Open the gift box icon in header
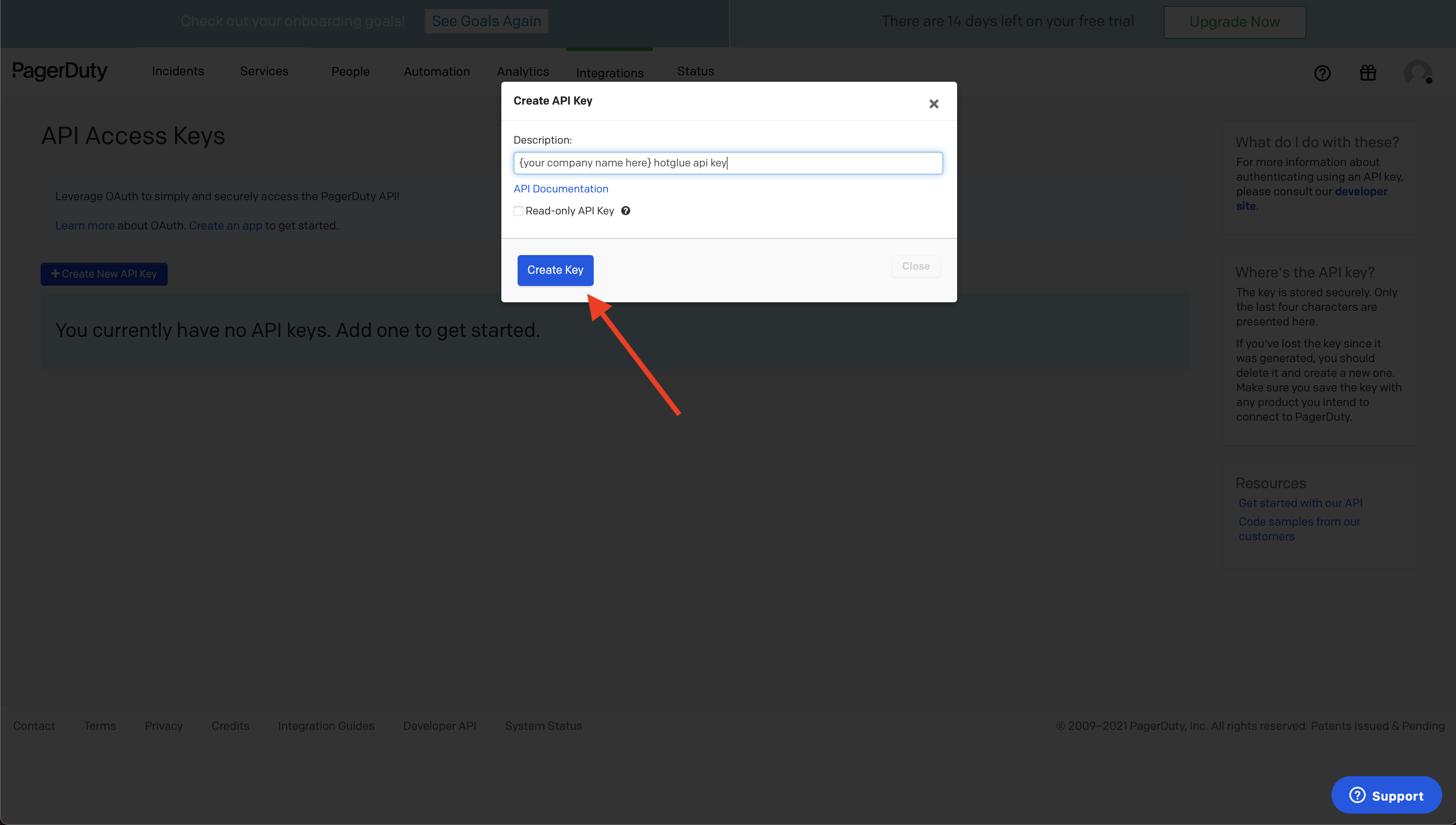Image resolution: width=1456 pixels, height=825 pixels. 1368,72
